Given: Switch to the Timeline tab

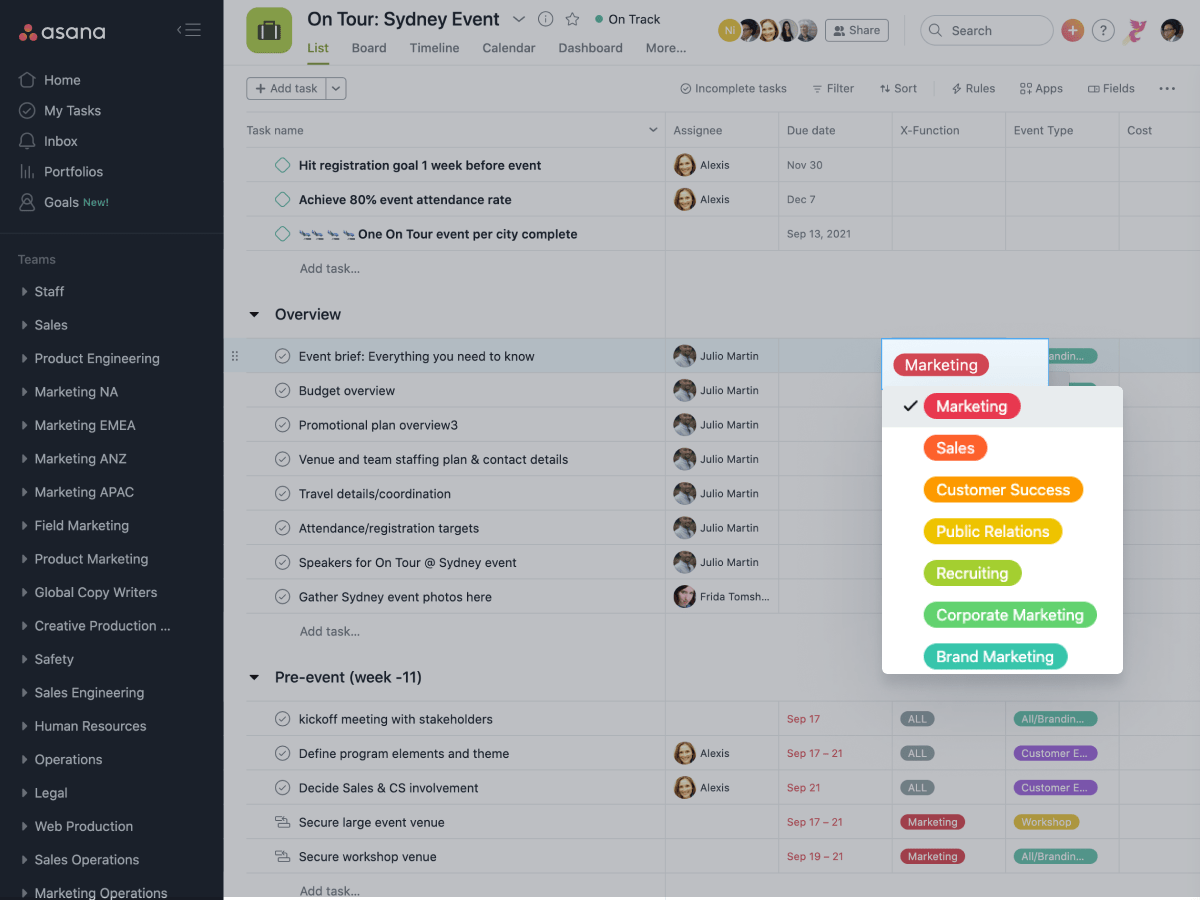Looking at the screenshot, I should [x=434, y=48].
